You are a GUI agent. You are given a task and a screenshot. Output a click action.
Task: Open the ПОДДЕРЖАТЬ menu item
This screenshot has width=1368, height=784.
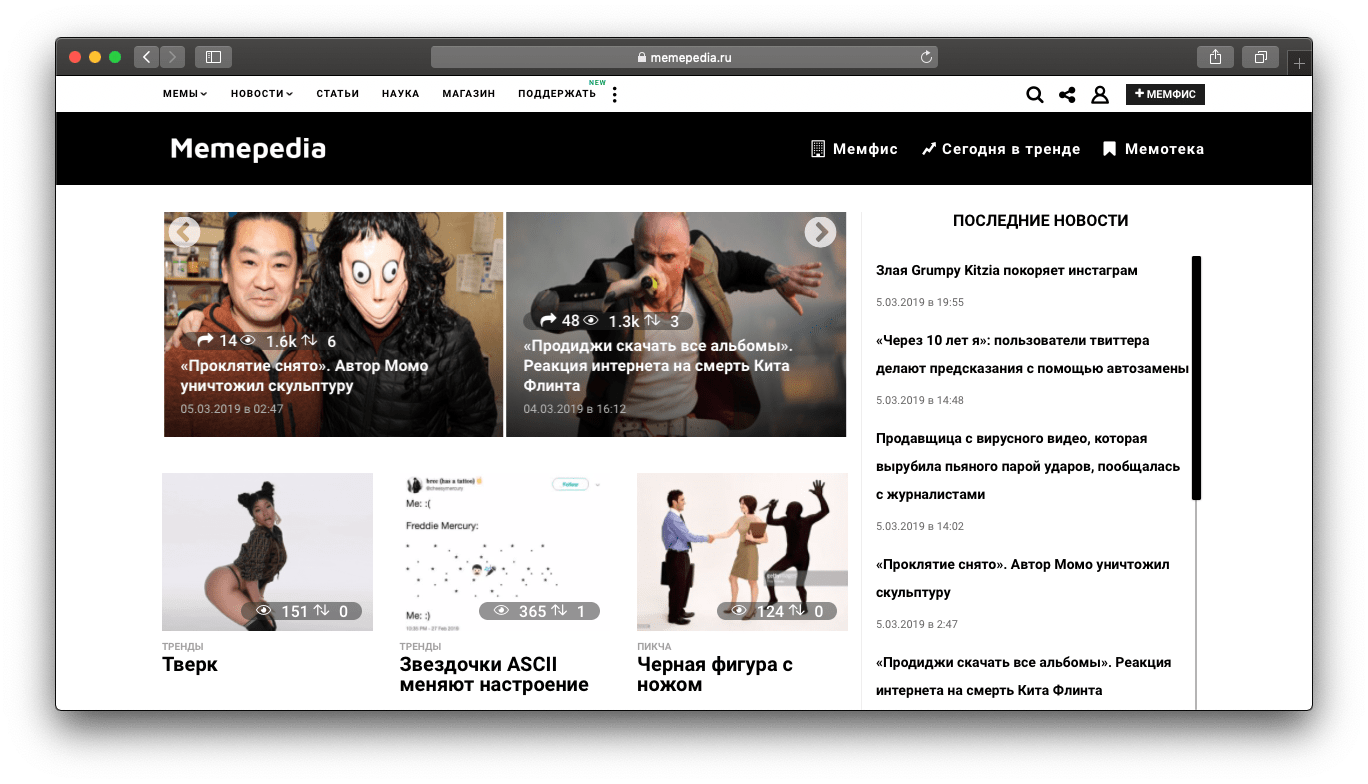tap(557, 94)
